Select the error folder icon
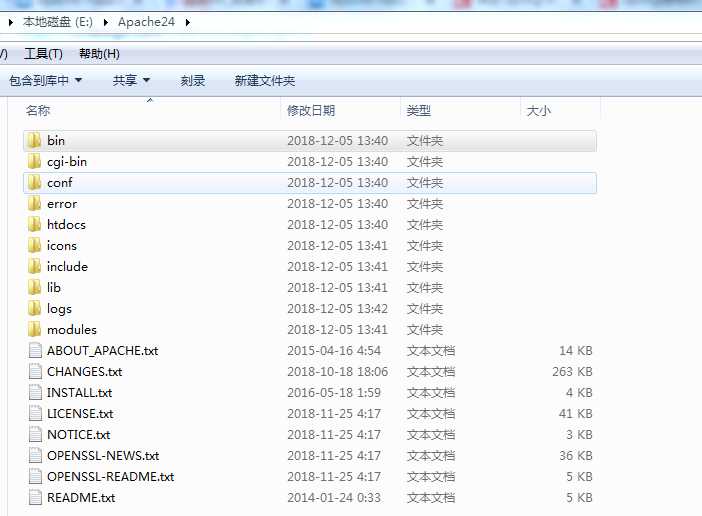Viewport: 702px width, 516px height. (34, 204)
